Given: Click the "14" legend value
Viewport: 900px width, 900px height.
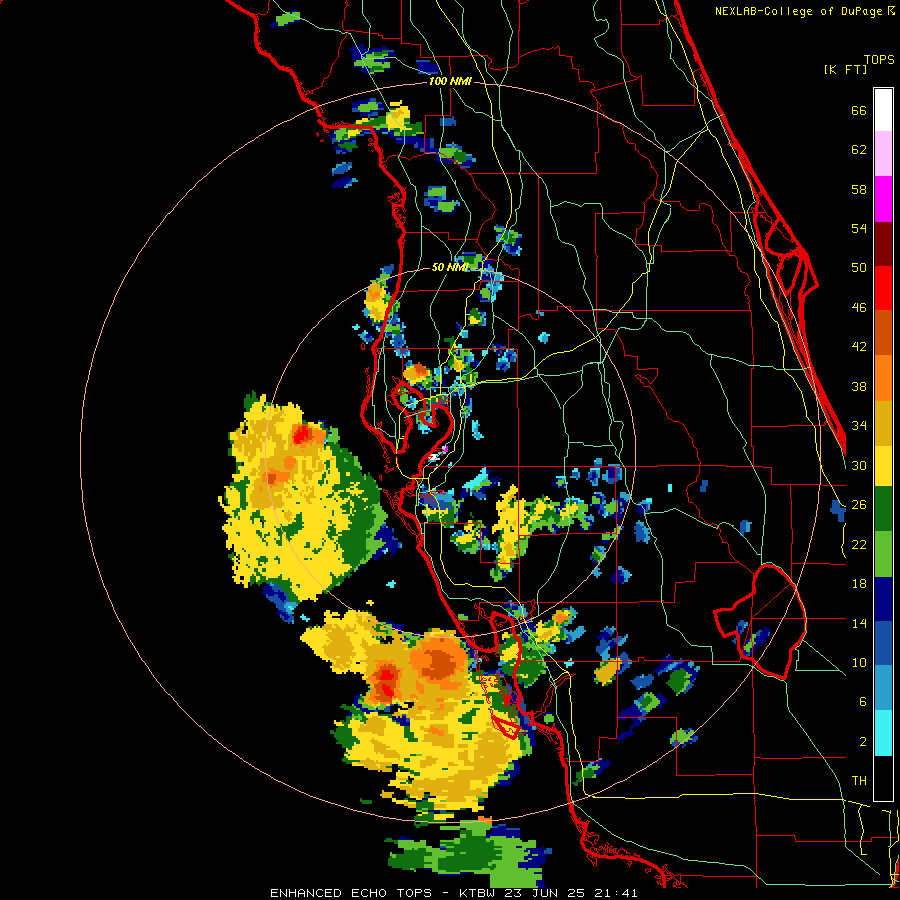Looking at the screenshot, I should pyautogui.click(x=859, y=623).
